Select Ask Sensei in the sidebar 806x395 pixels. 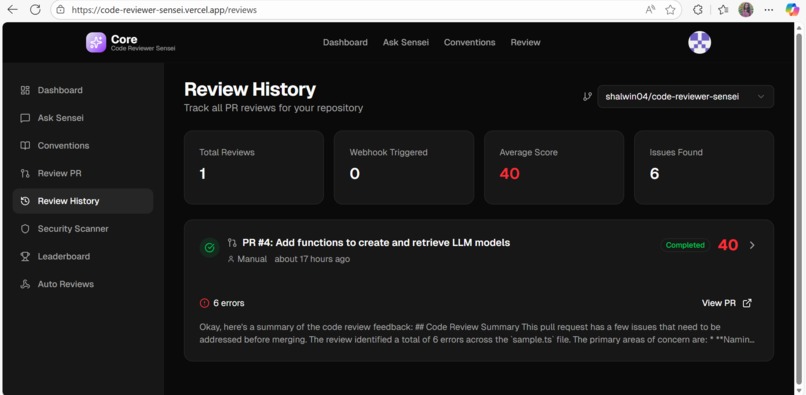click(x=83, y=118)
